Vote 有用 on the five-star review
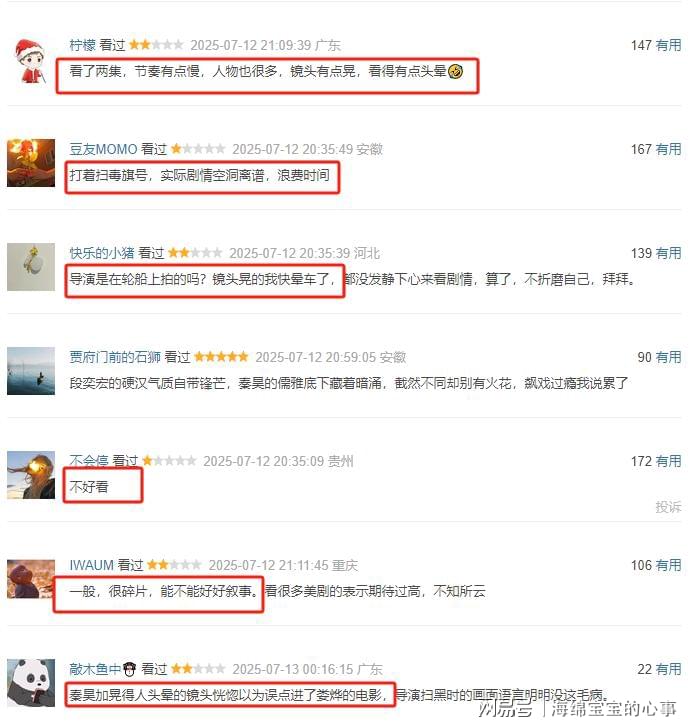The height and width of the screenshot is (728, 695). tap(669, 357)
